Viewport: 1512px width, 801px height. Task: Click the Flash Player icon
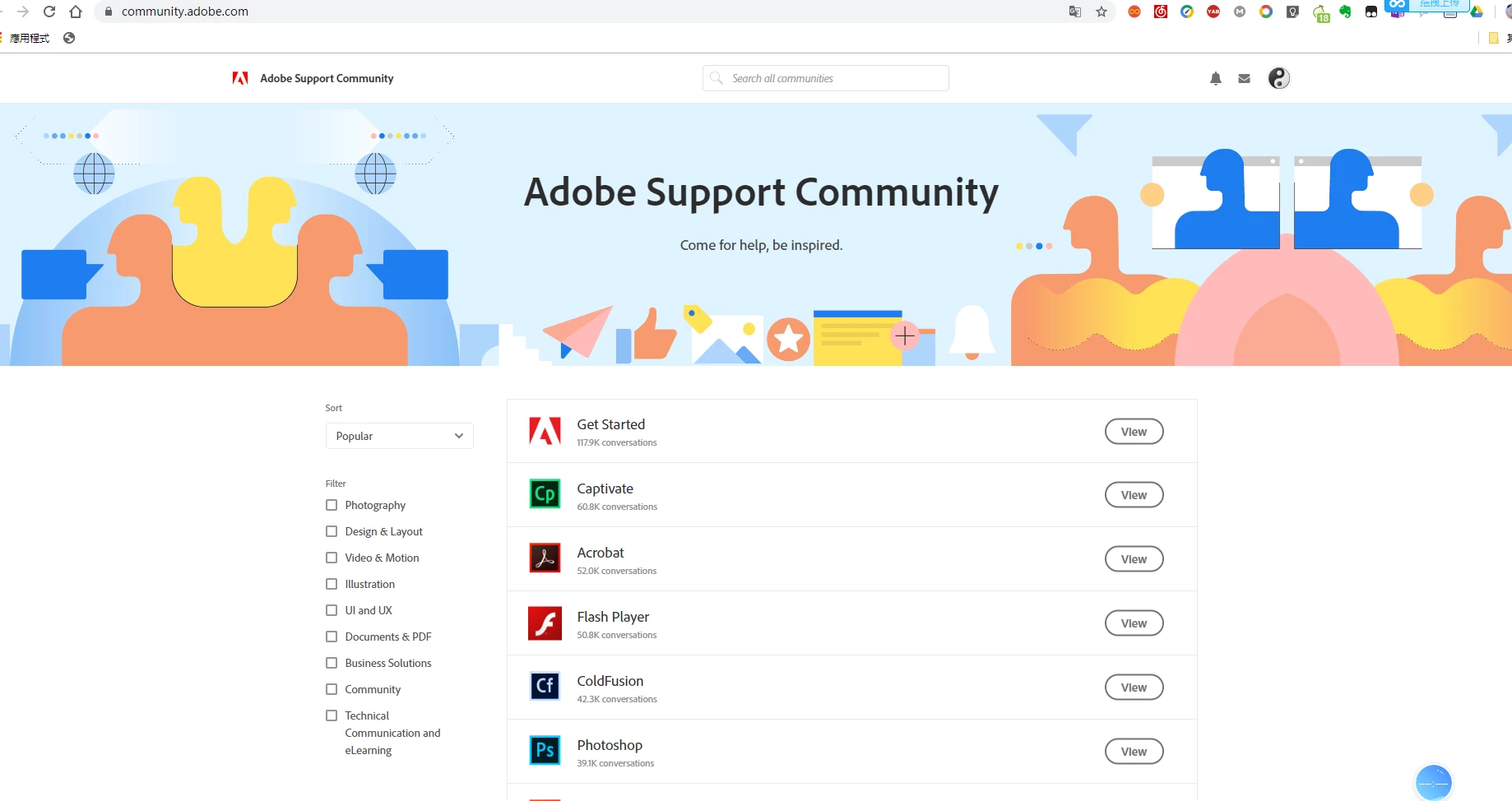(x=545, y=623)
